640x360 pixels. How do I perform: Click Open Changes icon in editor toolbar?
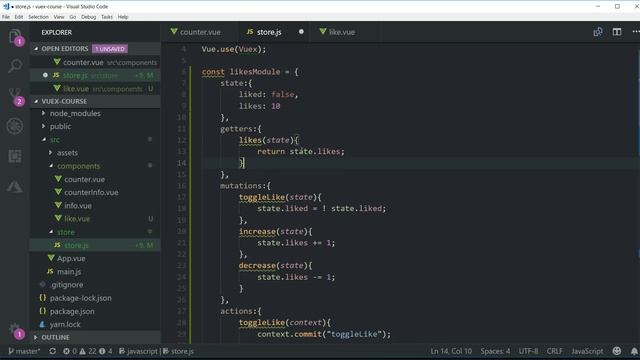coord(598,32)
